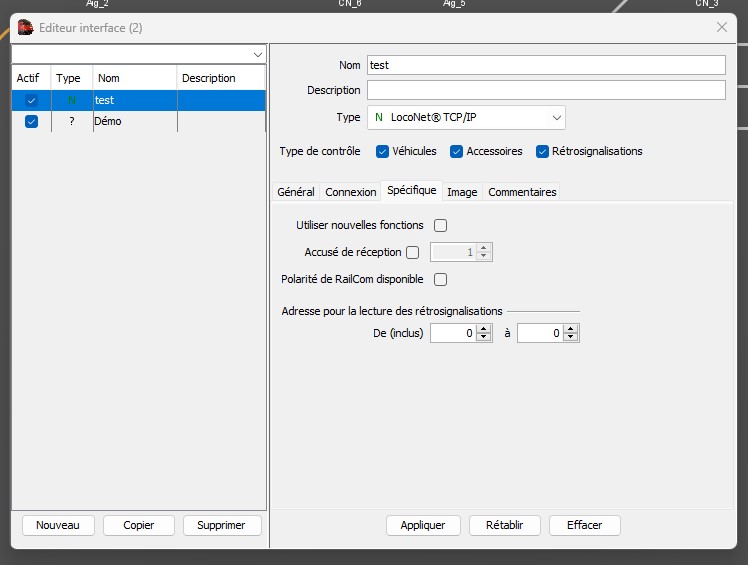Image resolution: width=748 pixels, height=565 pixels.
Task: Decrease Accusé de réception value
Action: [484, 256]
